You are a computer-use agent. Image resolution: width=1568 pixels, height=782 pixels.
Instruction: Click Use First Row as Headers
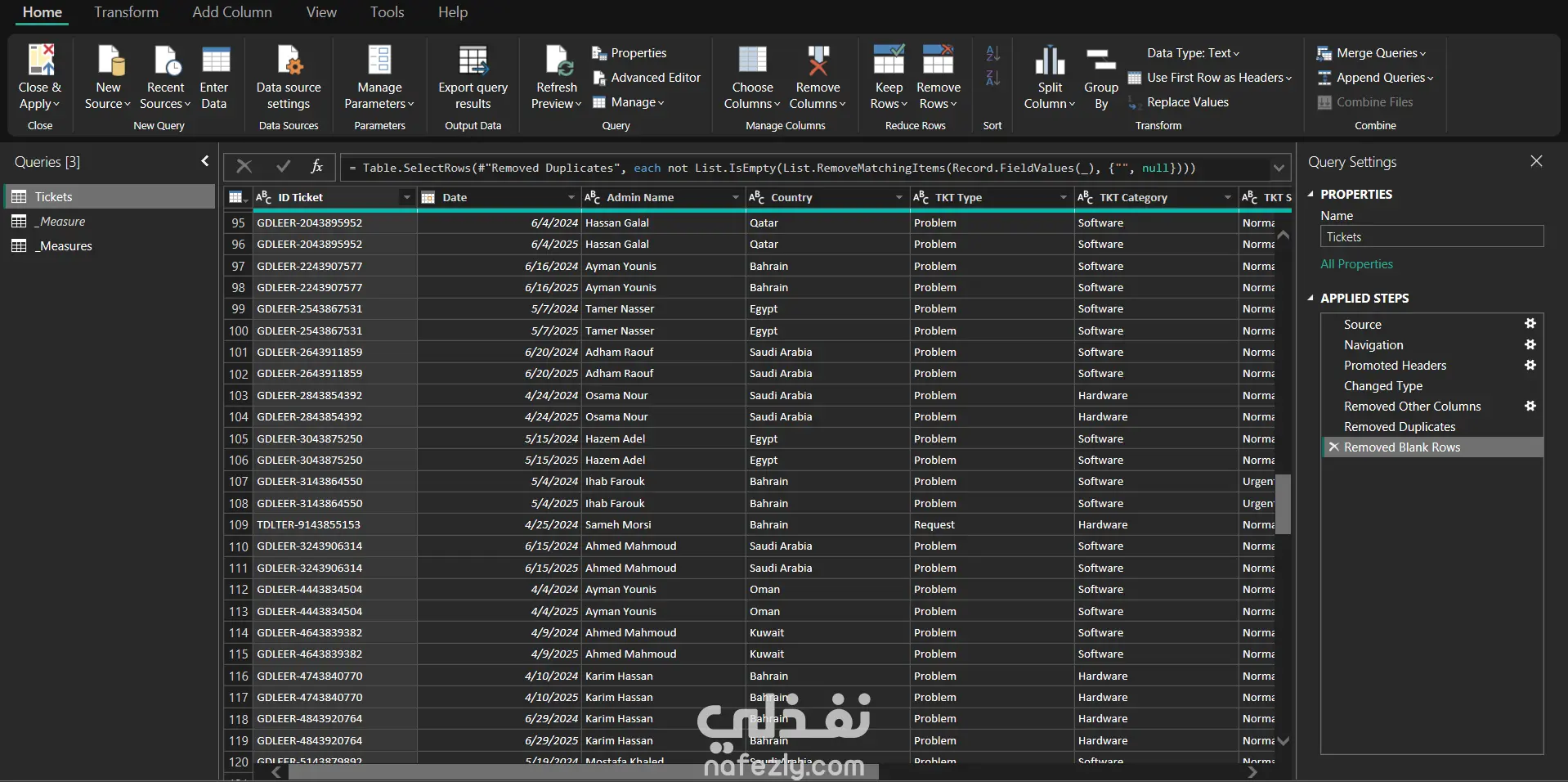(x=1210, y=78)
